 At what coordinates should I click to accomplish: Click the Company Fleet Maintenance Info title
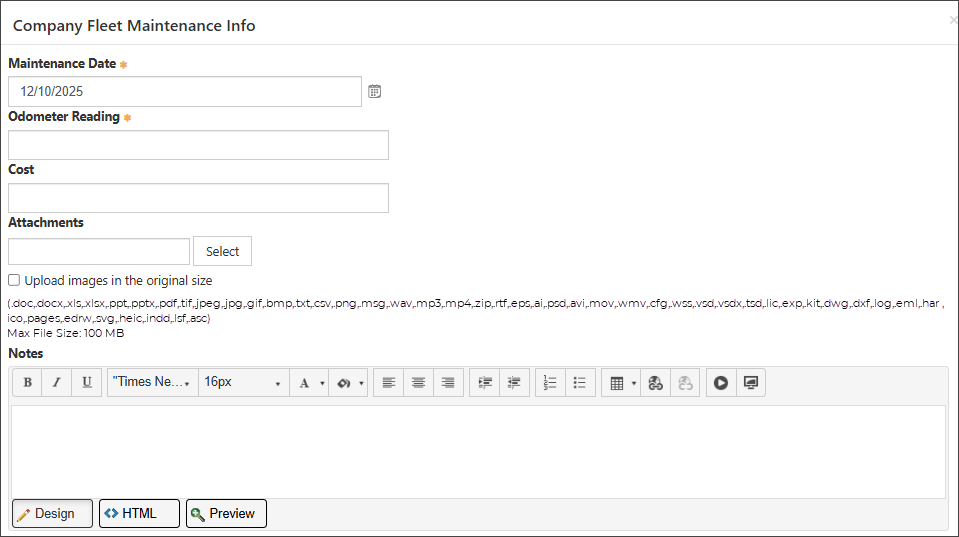pos(134,26)
